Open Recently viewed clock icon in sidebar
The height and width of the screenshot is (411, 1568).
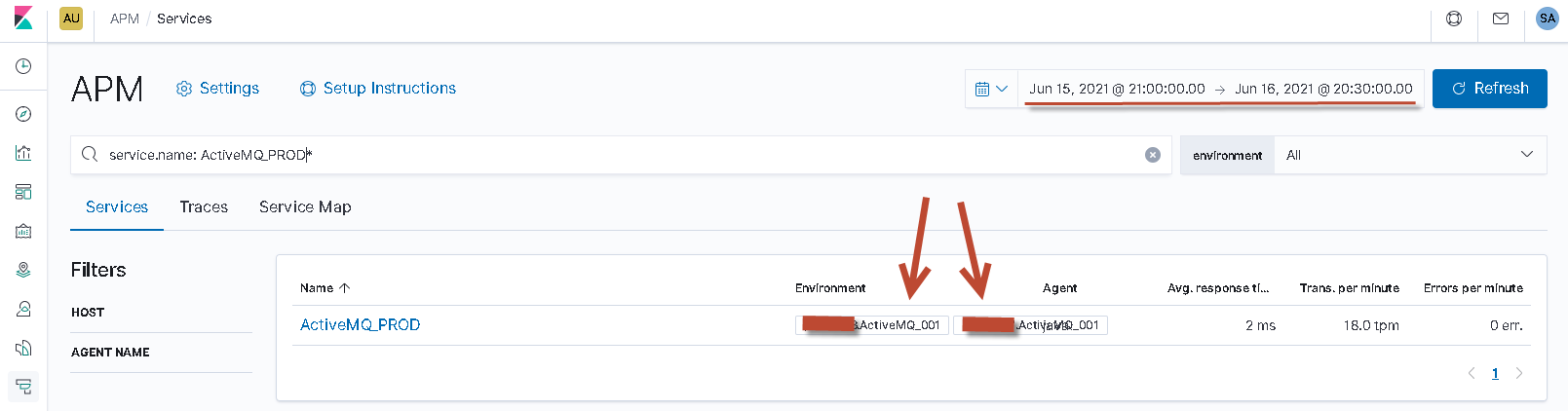[x=23, y=66]
